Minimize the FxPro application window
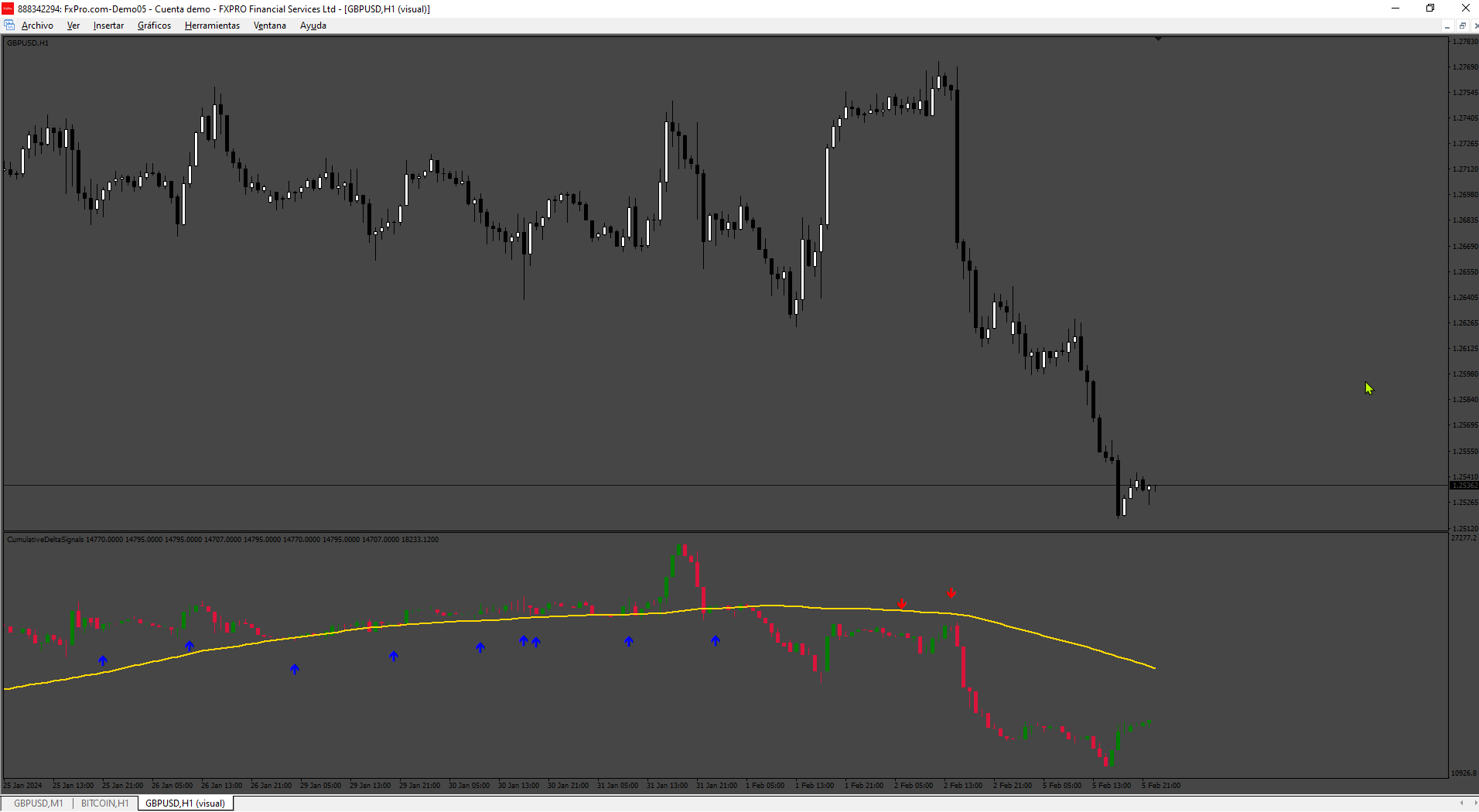This screenshot has width=1479, height=812. [x=1395, y=9]
